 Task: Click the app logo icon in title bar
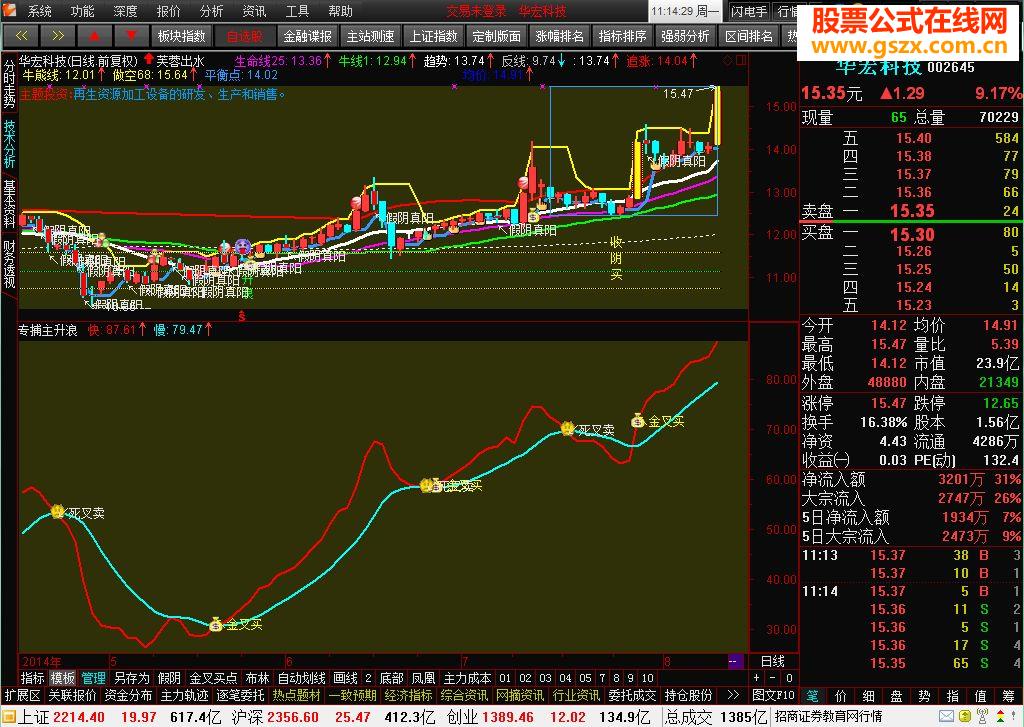11,11
